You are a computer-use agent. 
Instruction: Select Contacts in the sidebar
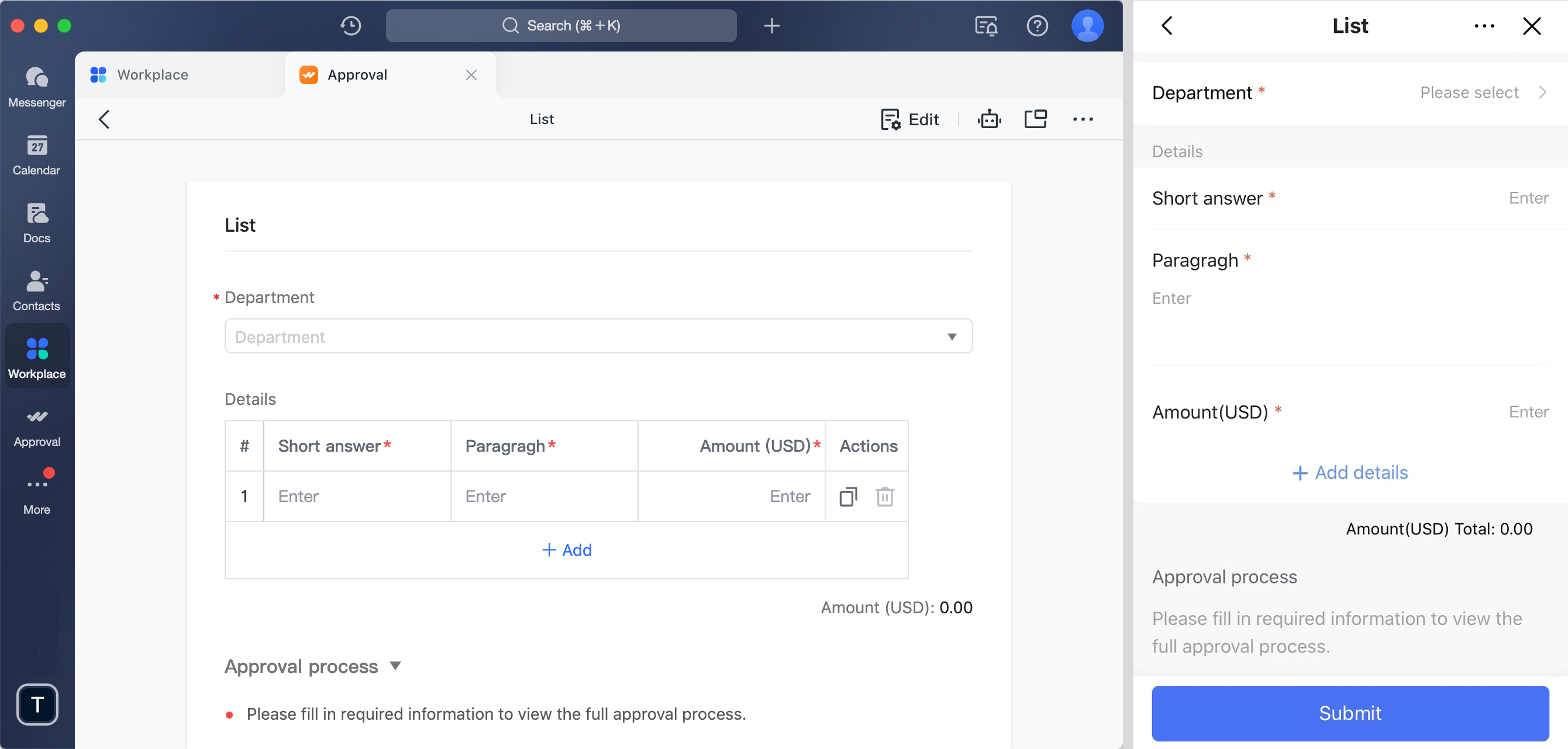pos(36,290)
